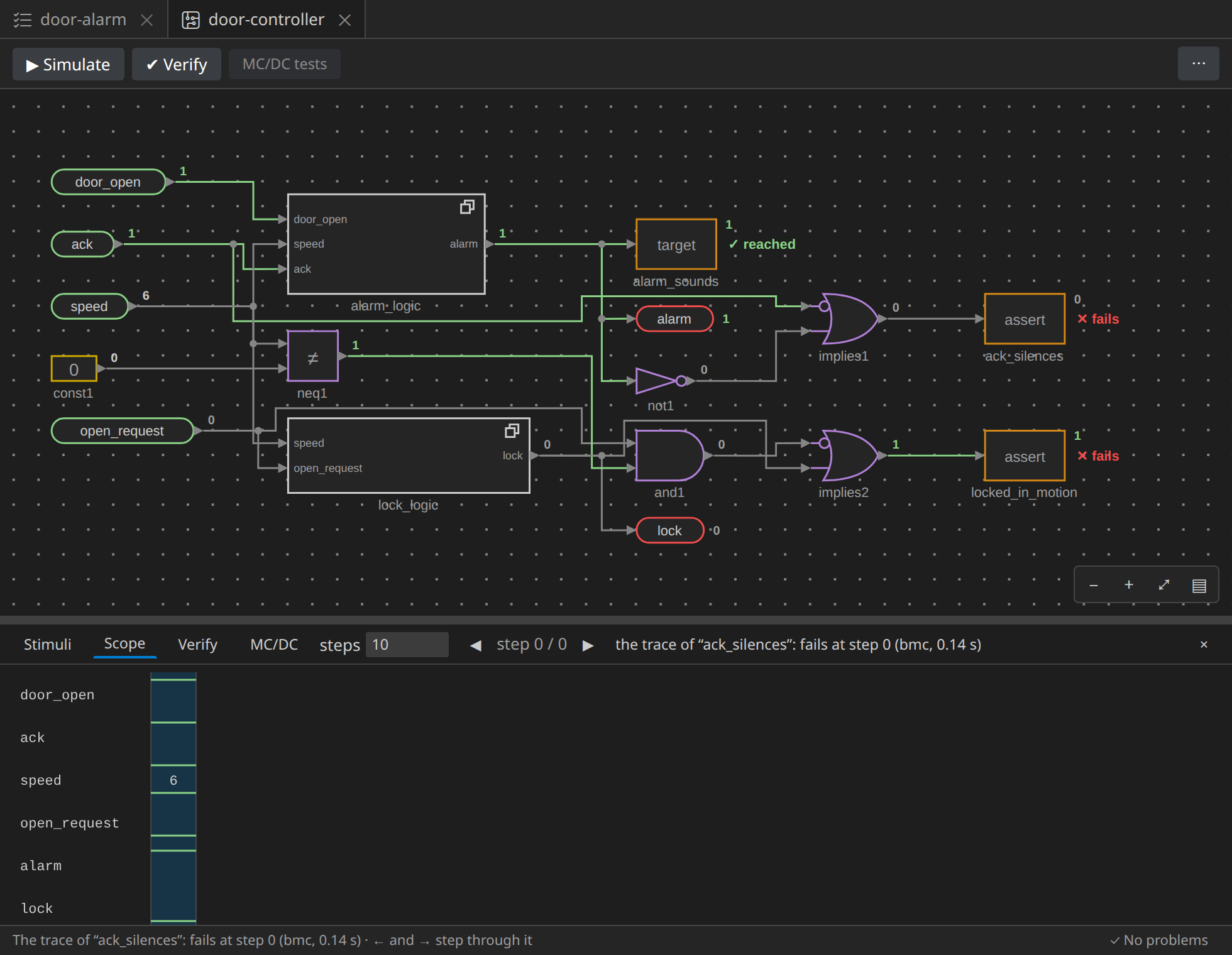Select the door_open input port

(x=108, y=182)
